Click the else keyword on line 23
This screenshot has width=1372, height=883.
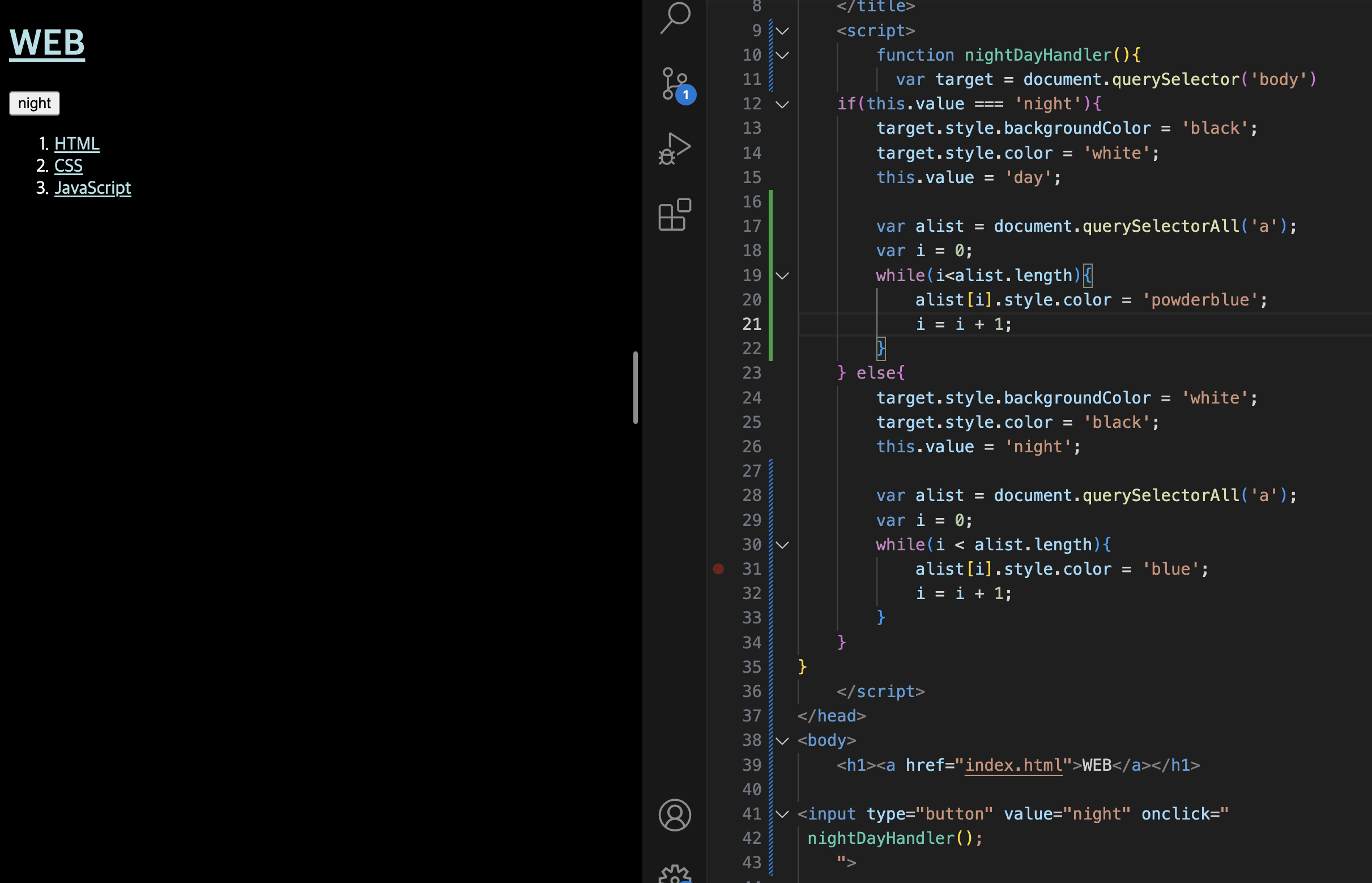click(876, 373)
